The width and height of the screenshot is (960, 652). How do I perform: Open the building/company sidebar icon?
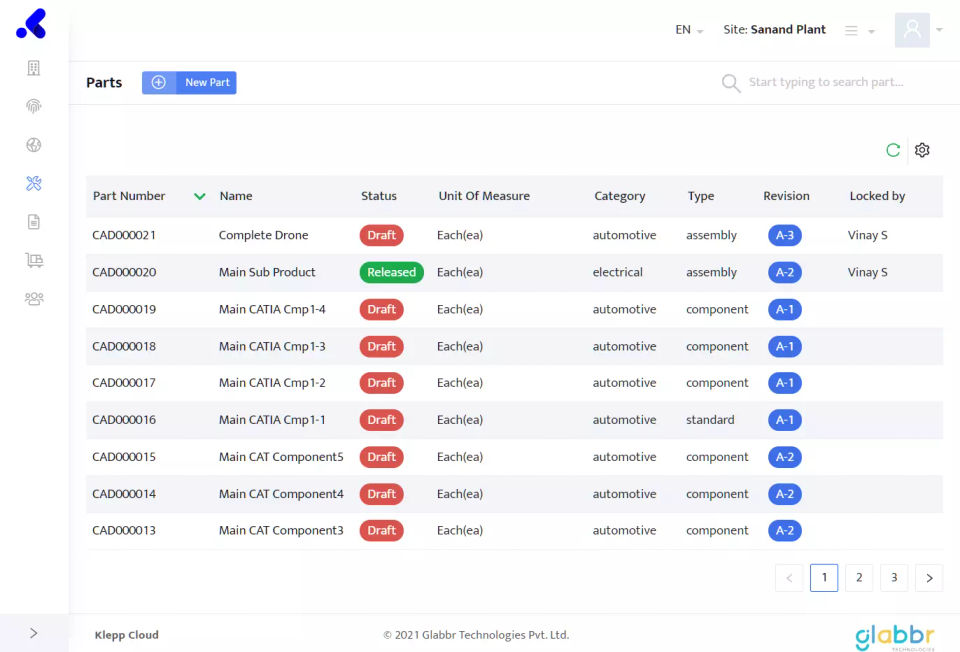point(34,68)
